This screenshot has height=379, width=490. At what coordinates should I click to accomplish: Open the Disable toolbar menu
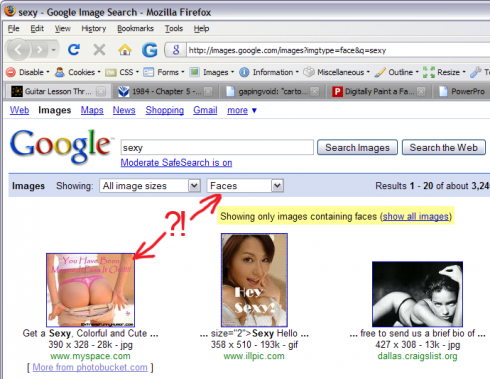tap(28, 72)
